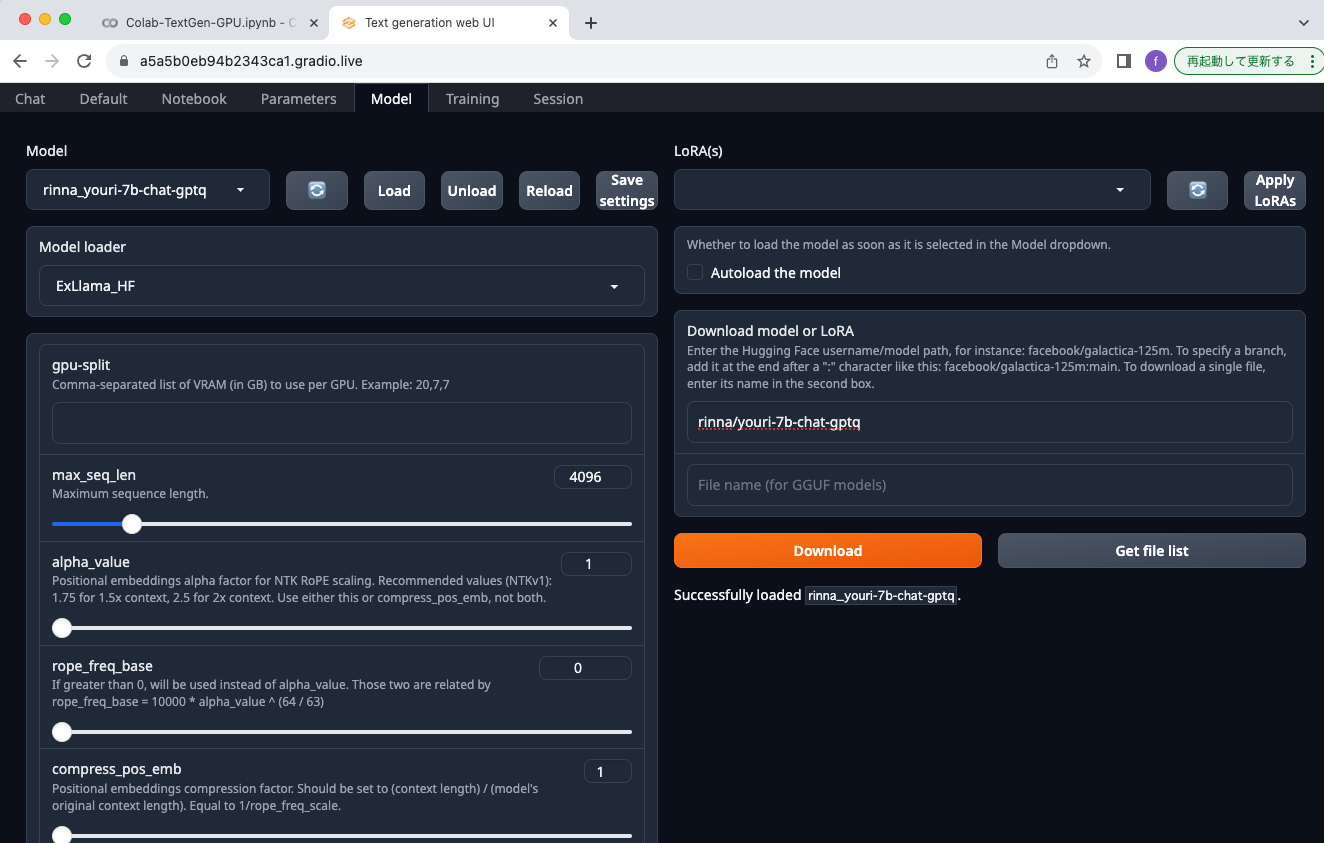Viewport: 1324px width, 843px height.
Task: Click the max_seq_len number box
Action: 592,477
